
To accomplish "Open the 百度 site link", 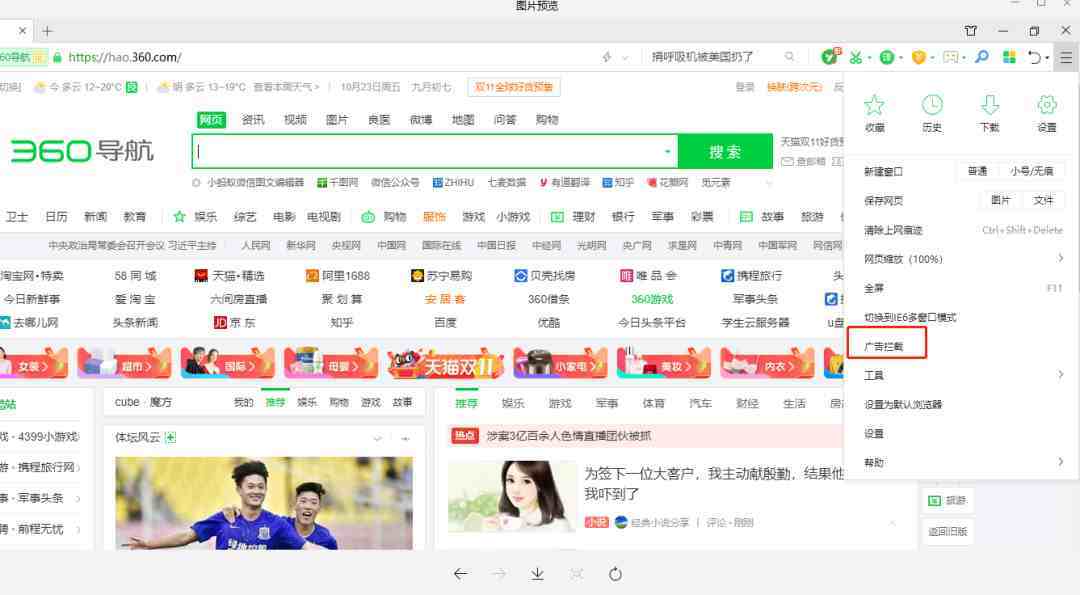I will pyautogui.click(x=445, y=322).
